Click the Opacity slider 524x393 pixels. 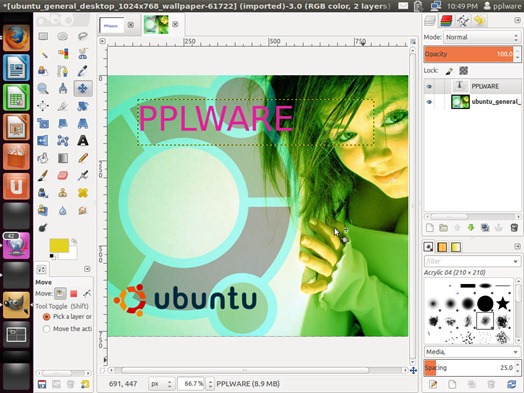tap(469, 54)
